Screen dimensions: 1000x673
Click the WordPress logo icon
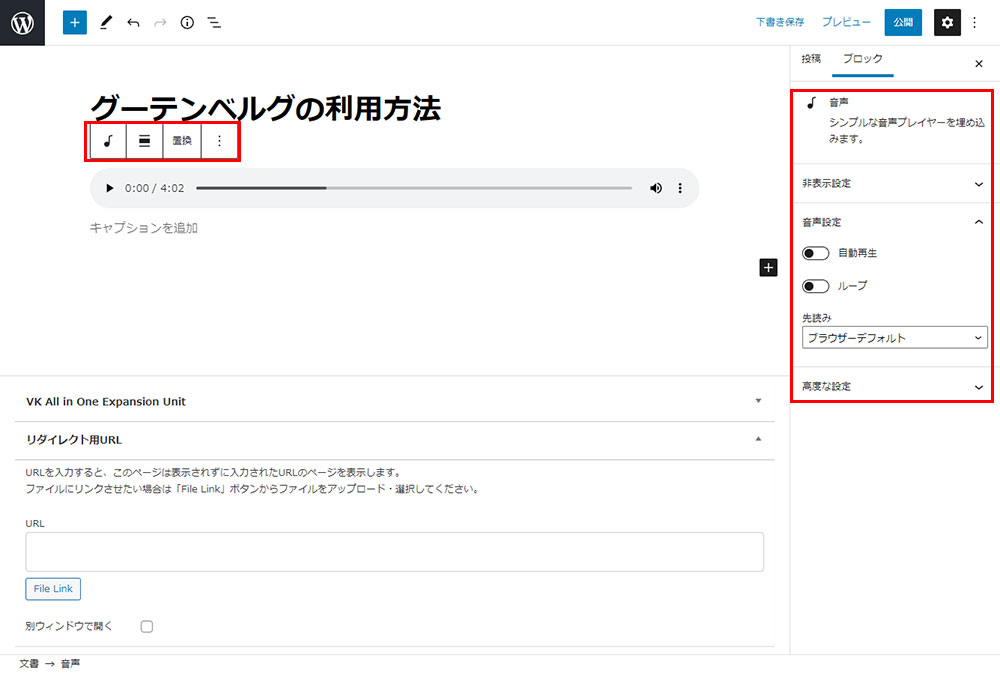point(22,22)
